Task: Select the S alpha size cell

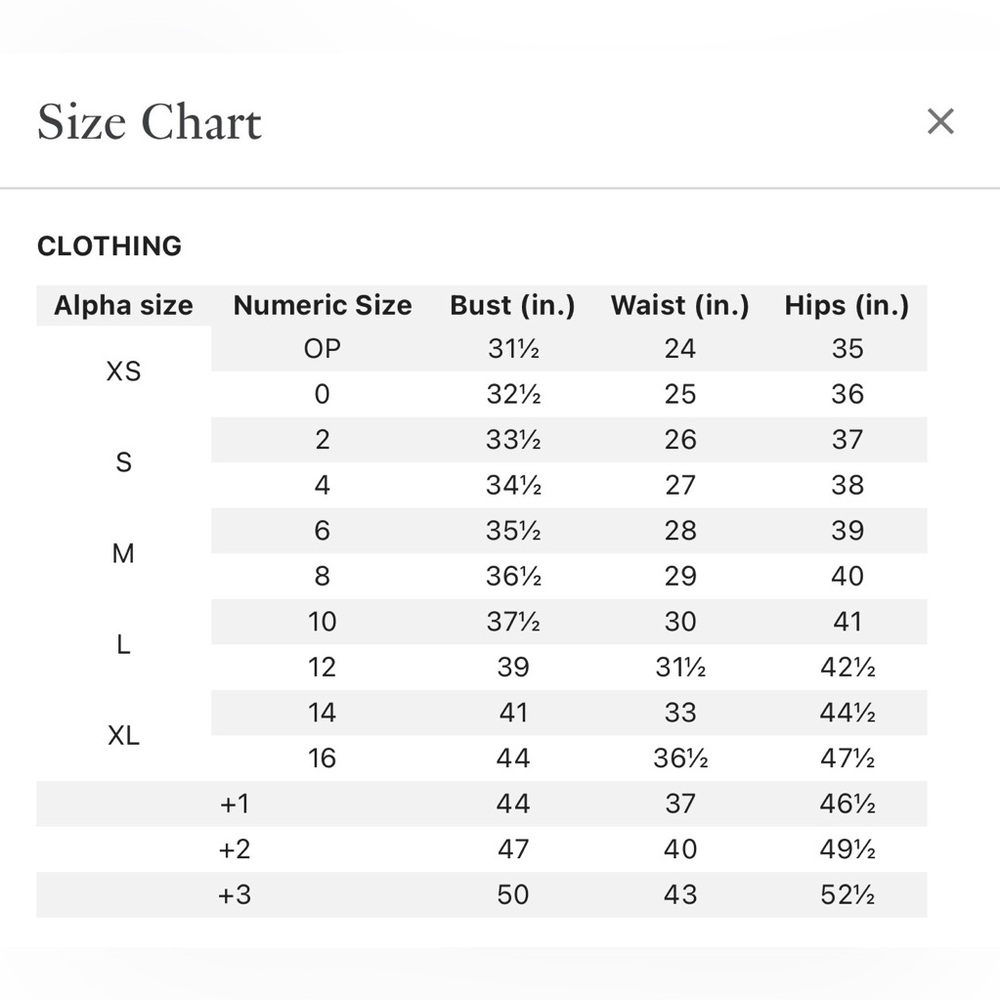Action: click(124, 462)
